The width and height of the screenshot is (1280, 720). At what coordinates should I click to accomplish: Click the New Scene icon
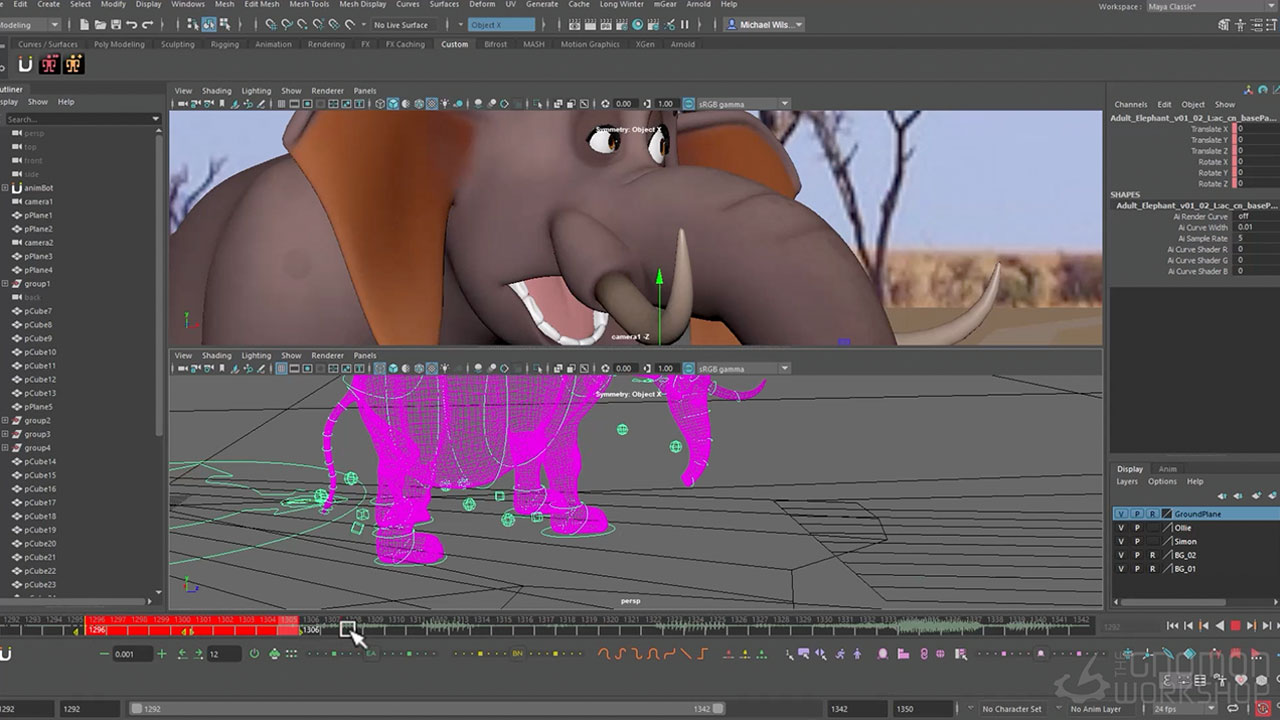click(85, 24)
